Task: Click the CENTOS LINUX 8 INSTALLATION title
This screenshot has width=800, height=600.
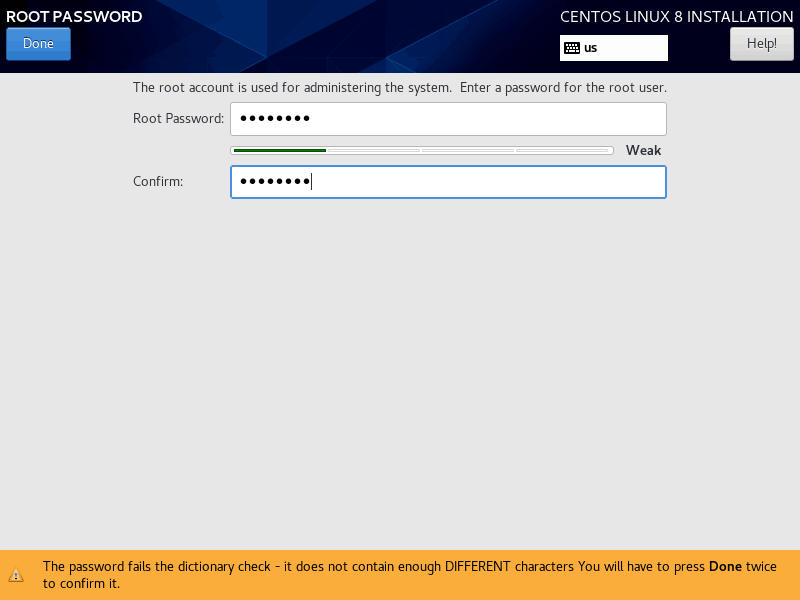Action: pyautogui.click(x=677, y=16)
